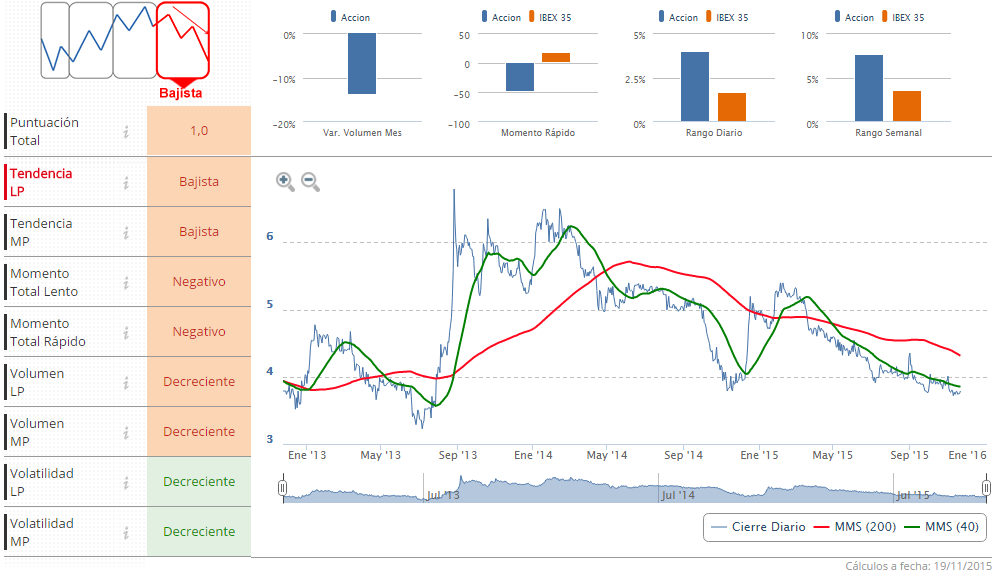The width and height of the screenshot is (999, 586).
Task: Click the Puntuación Total label
Action: coord(45,131)
